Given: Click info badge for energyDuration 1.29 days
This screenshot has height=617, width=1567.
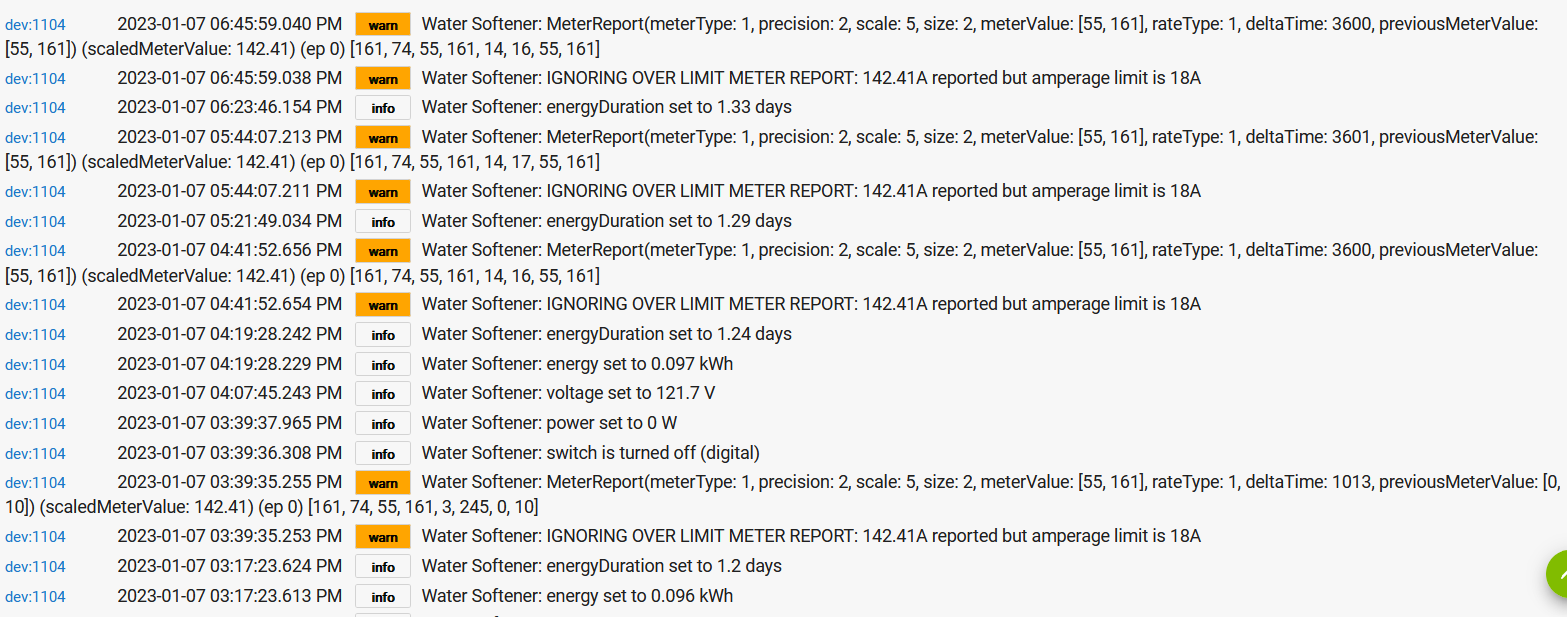Looking at the screenshot, I should [x=383, y=222].
